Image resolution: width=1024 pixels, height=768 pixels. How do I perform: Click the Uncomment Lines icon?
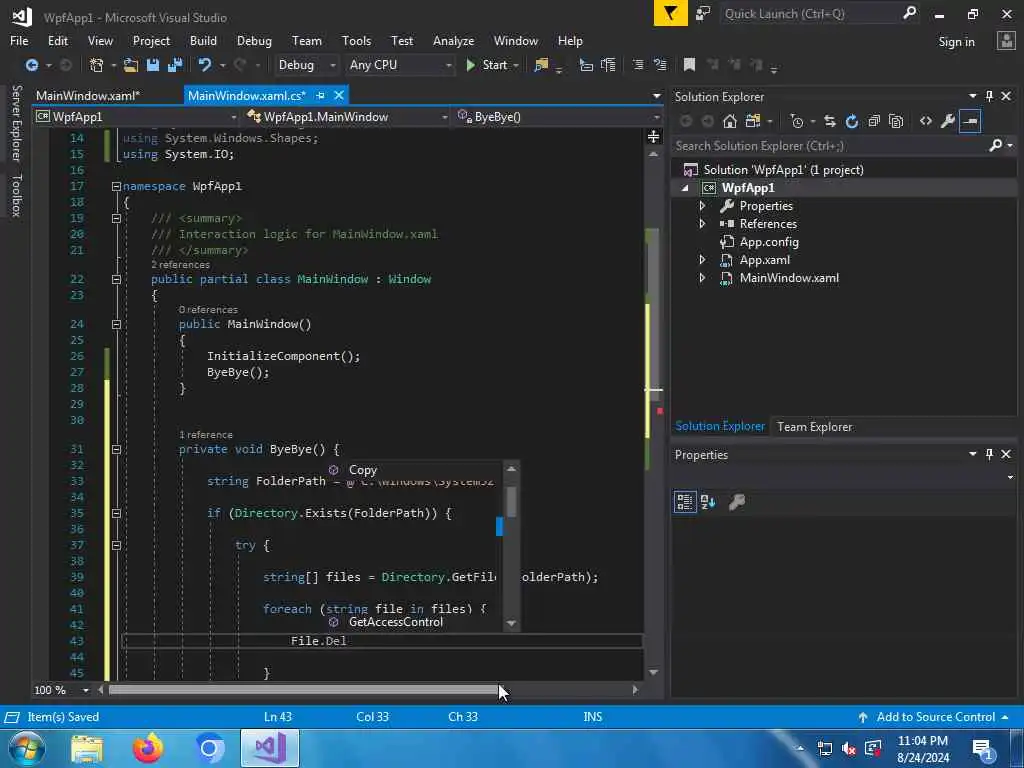(660, 65)
